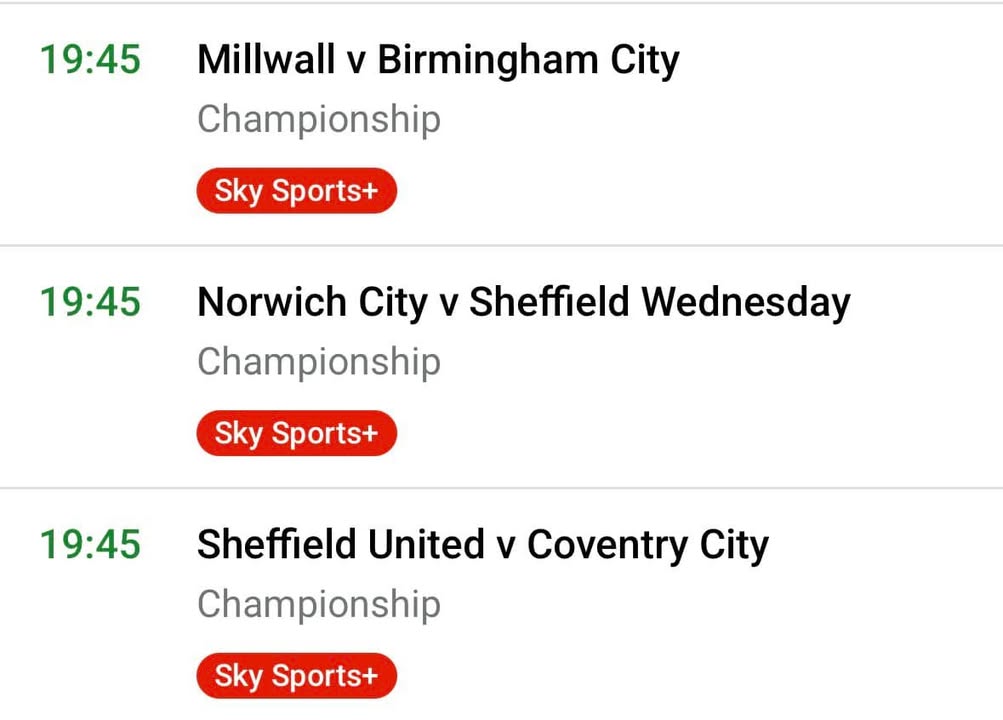Click the 19:45 time beside the Sheffield United match
Viewport: 1003px width, 720px height.
click(90, 545)
